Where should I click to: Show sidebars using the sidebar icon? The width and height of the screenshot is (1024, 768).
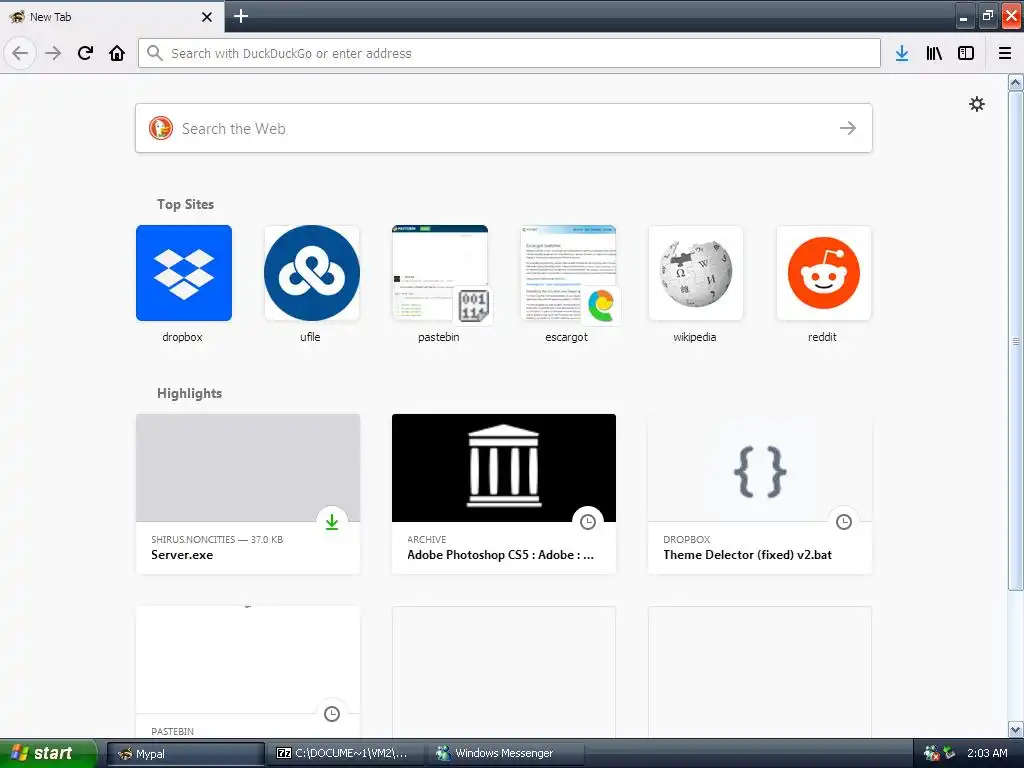(966, 53)
